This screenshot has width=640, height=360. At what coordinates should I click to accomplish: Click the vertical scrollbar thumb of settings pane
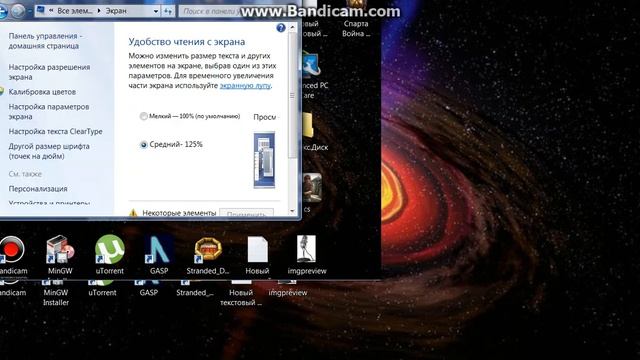(x=292, y=96)
